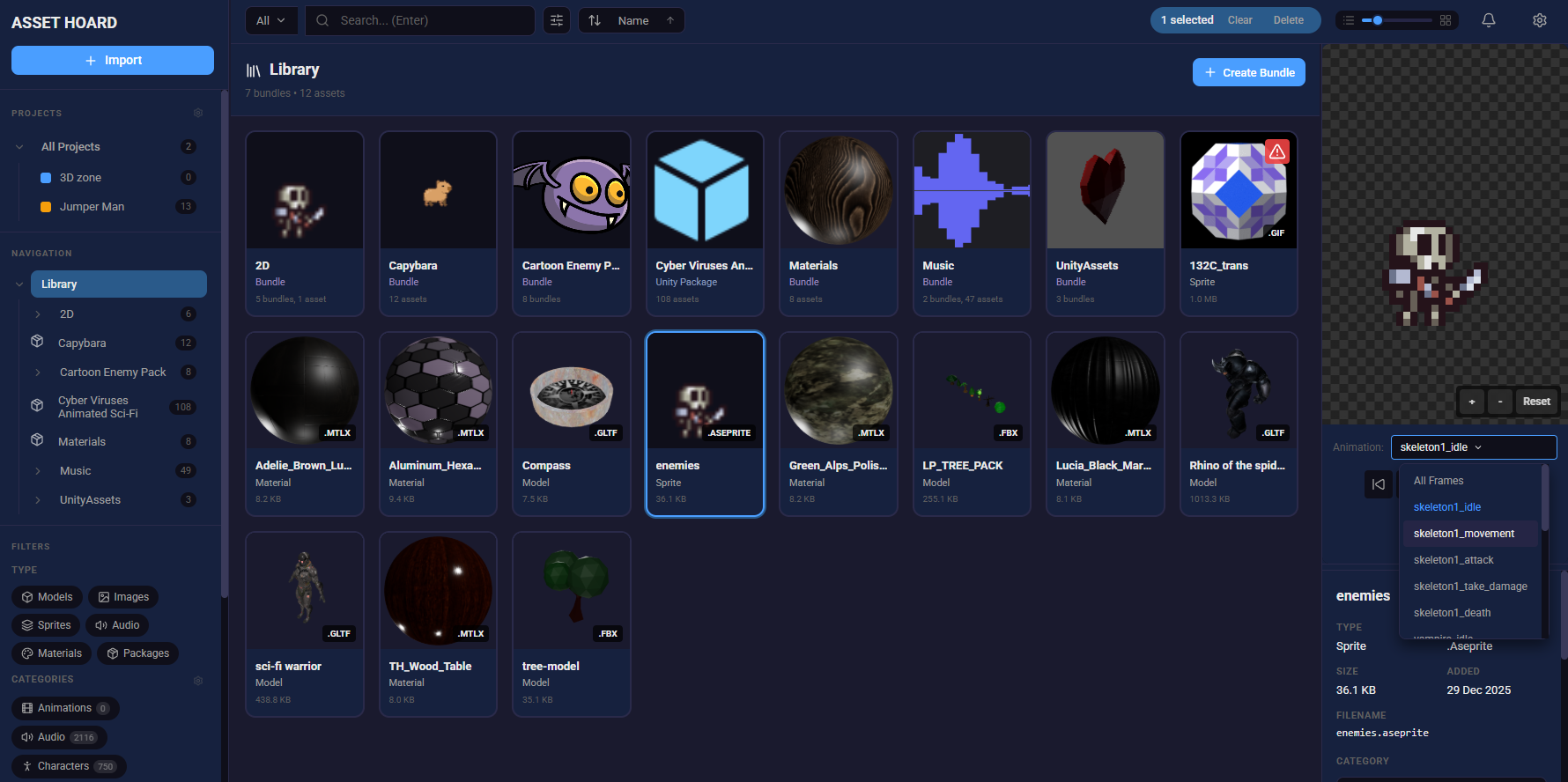Open the notifications bell
The width and height of the screenshot is (1568, 782).
point(1488,20)
